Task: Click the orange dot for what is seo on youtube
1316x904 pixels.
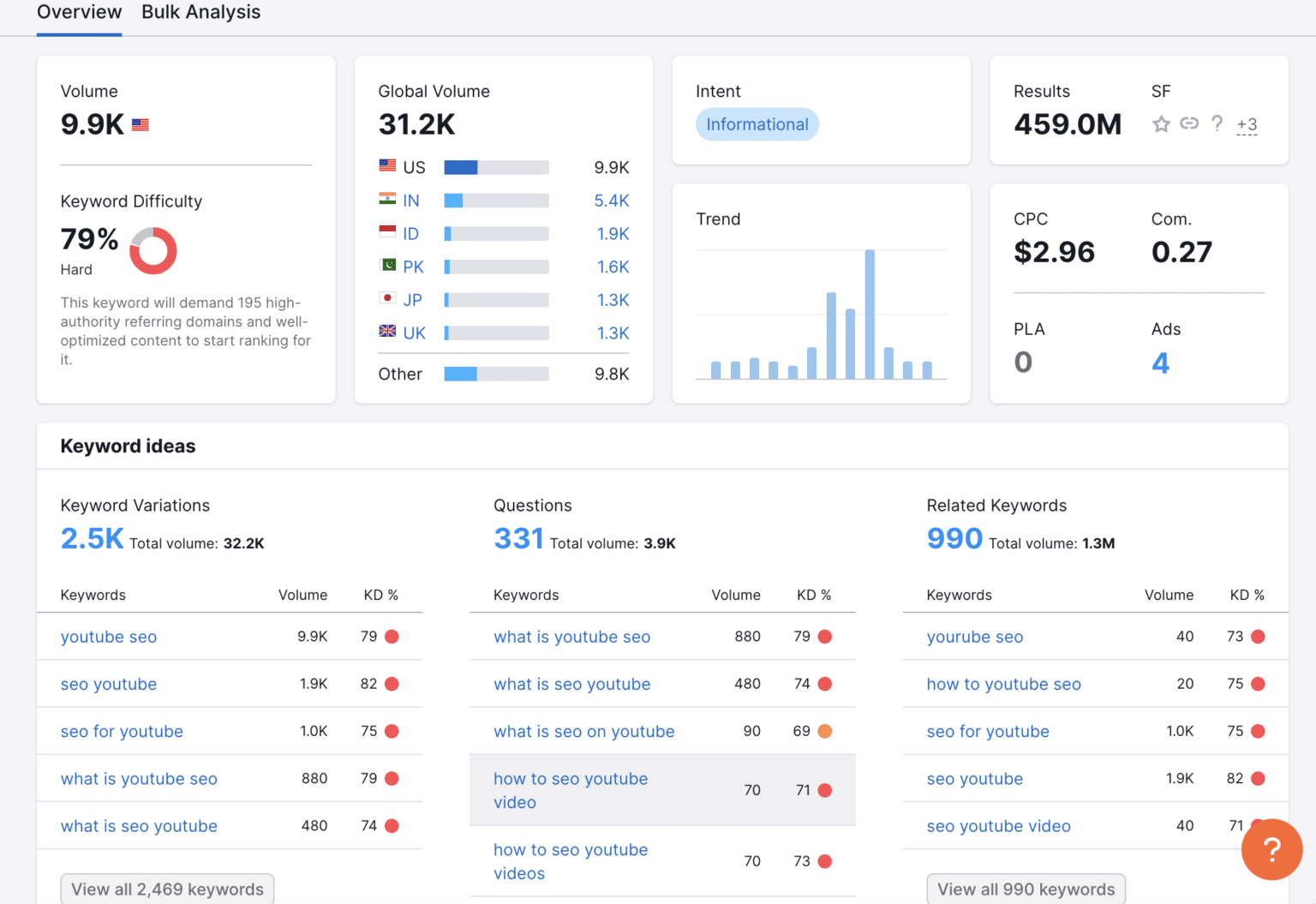Action: (x=825, y=731)
